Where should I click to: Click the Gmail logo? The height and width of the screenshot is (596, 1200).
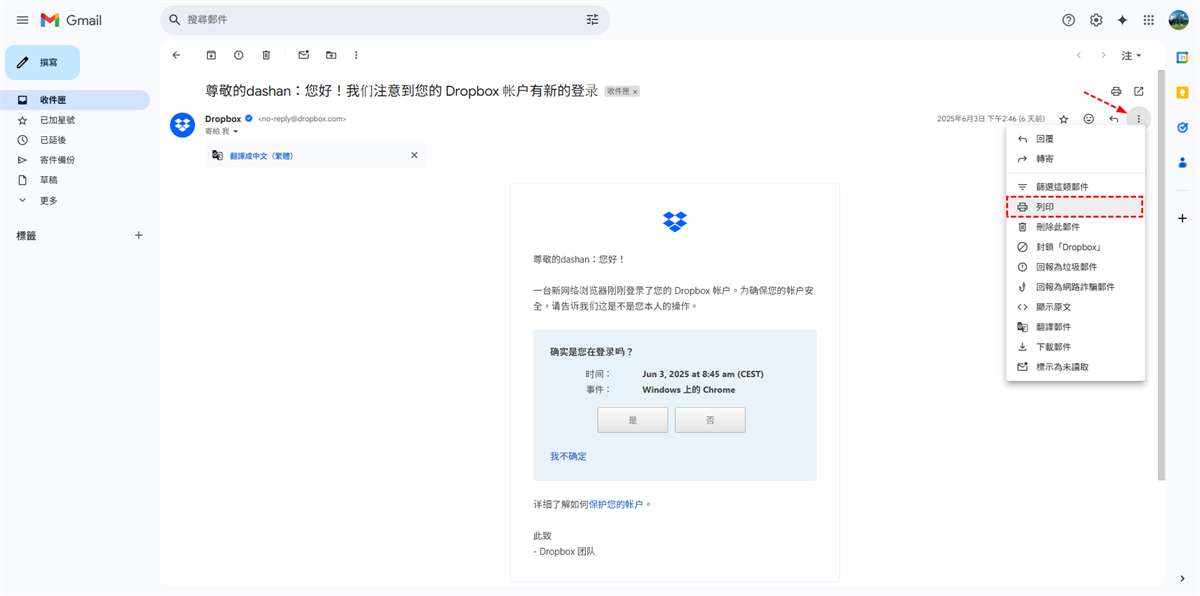click(x=71, y=20)
